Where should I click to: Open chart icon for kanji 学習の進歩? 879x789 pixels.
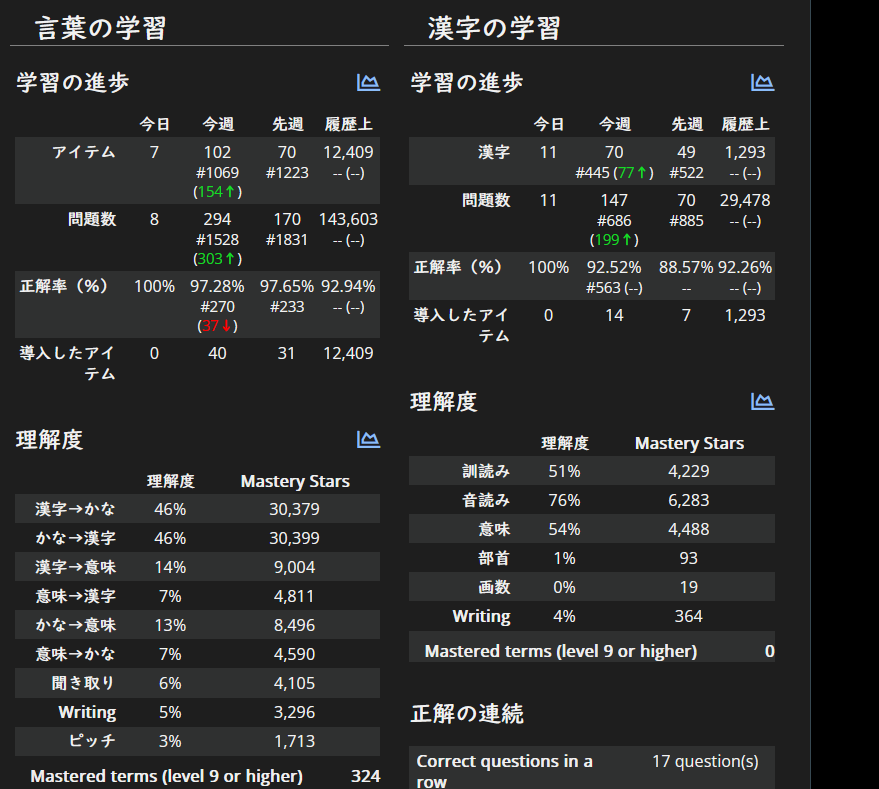point(762,82)
